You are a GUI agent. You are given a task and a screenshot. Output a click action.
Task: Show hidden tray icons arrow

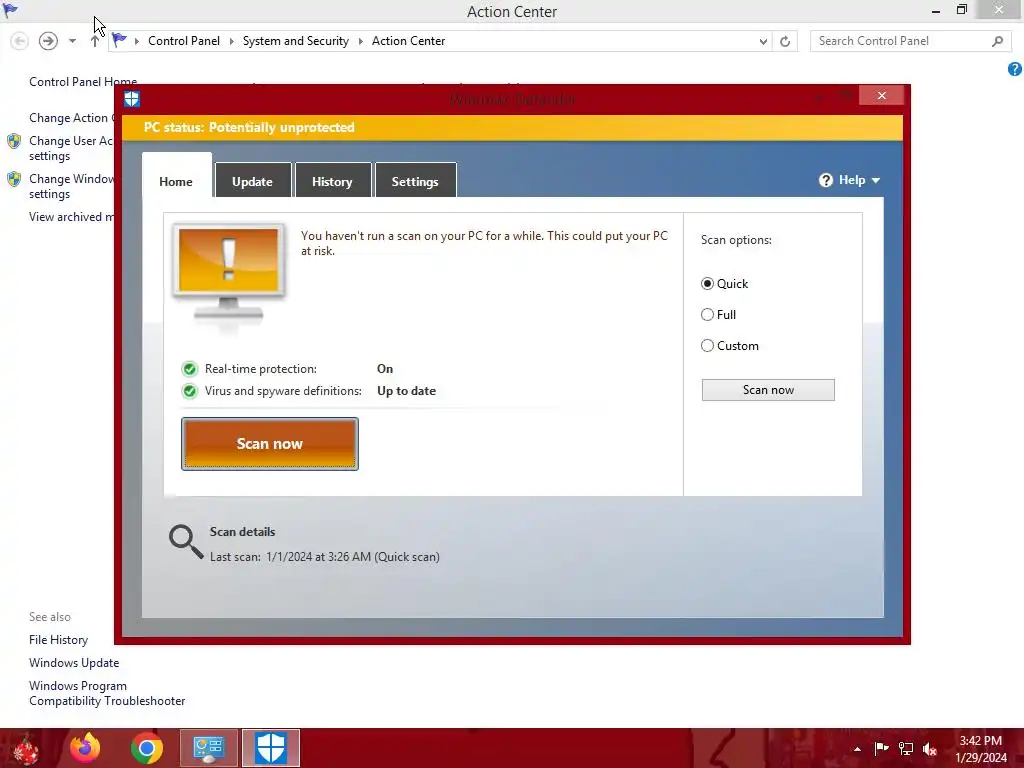coord(857,749)
